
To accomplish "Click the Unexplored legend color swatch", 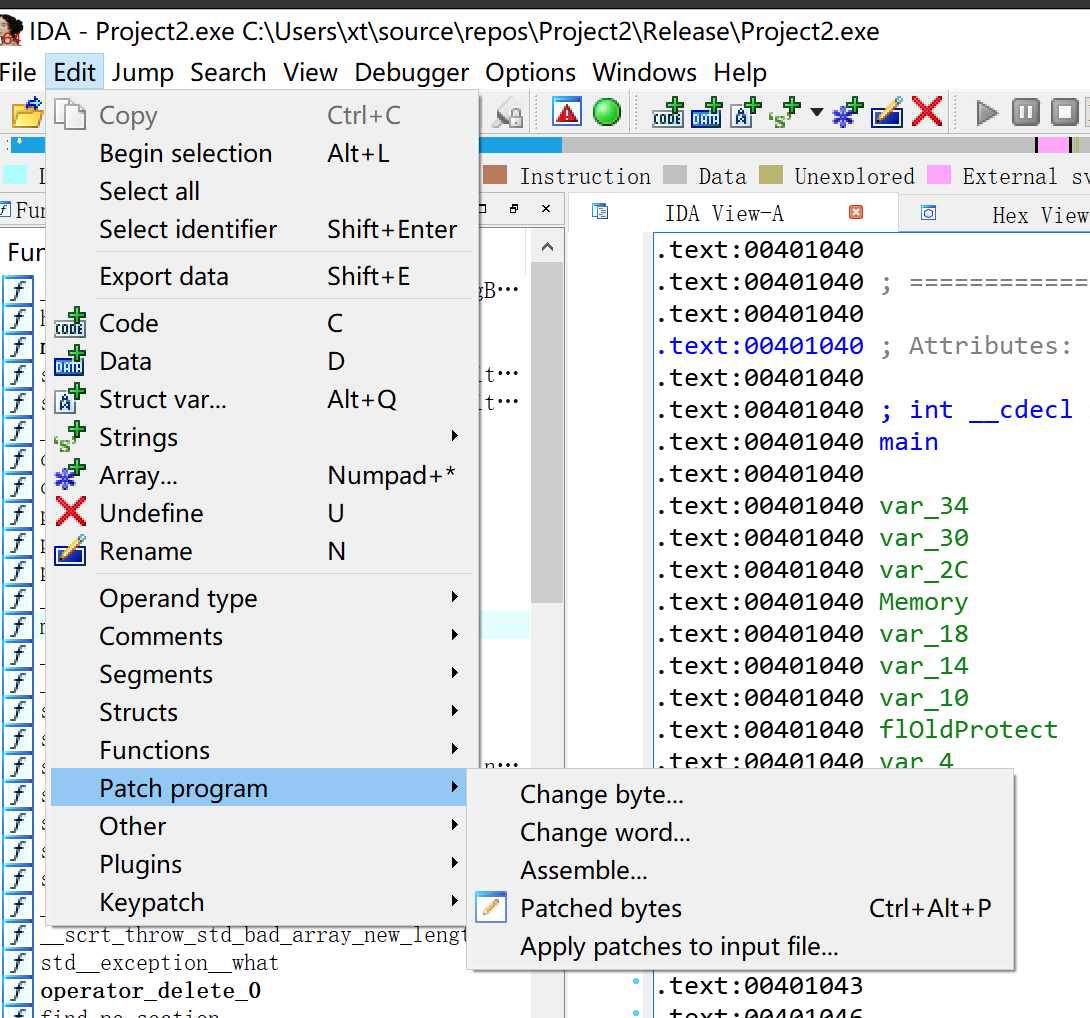I will point(771,175).
